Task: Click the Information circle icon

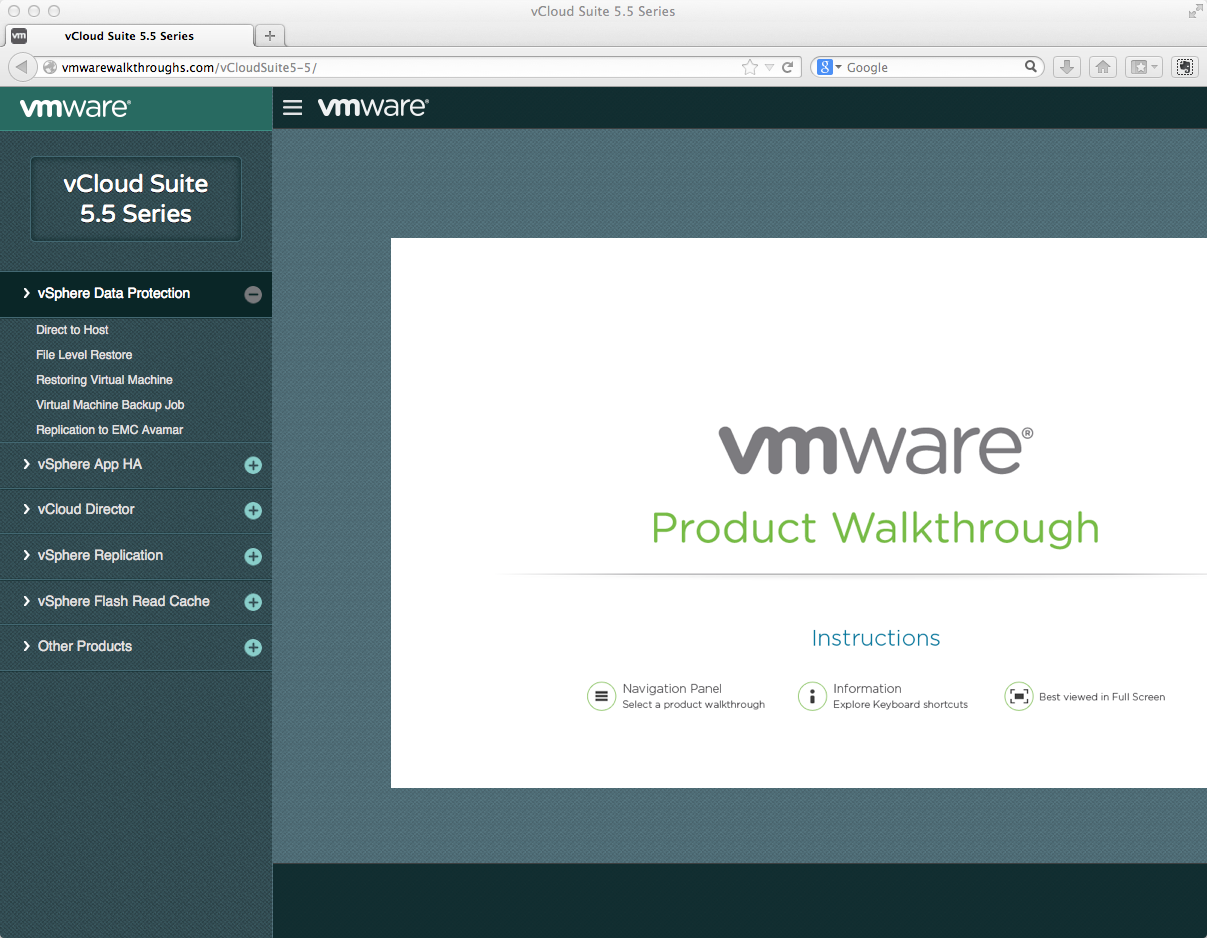Action: tap(812, 697)
